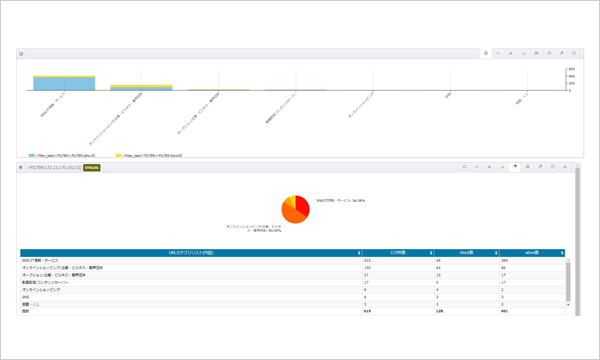Sort by the URL category column header
This screenshot has height=360, width=600.
(x=191, y=253)
